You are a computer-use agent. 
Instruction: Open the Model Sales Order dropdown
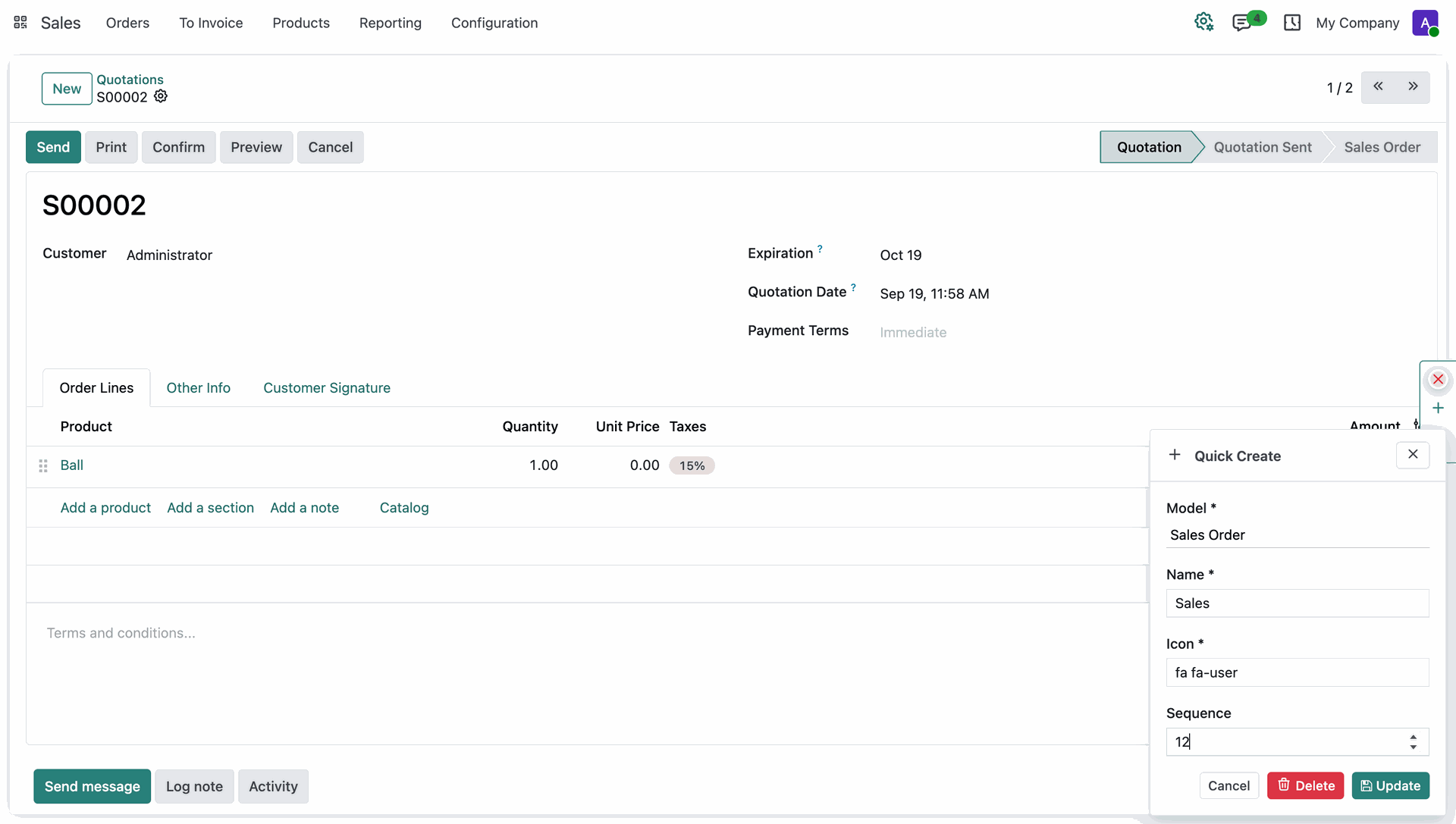tap(1298, 535)
